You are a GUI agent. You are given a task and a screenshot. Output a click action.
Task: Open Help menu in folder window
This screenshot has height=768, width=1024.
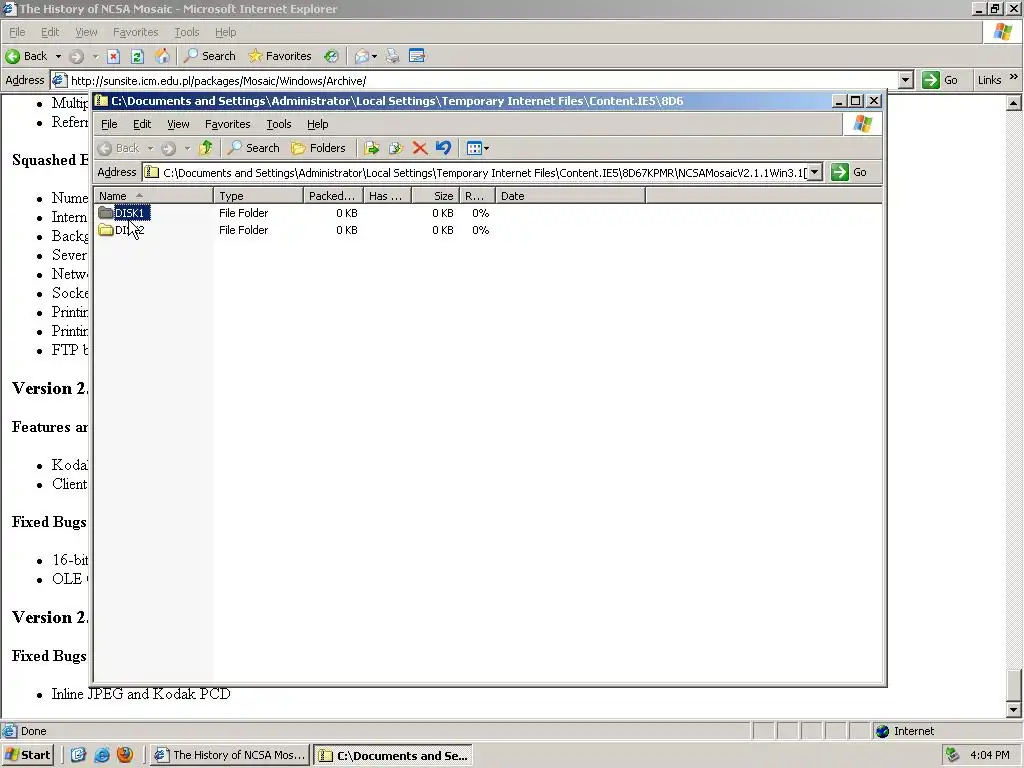(317, 124)
